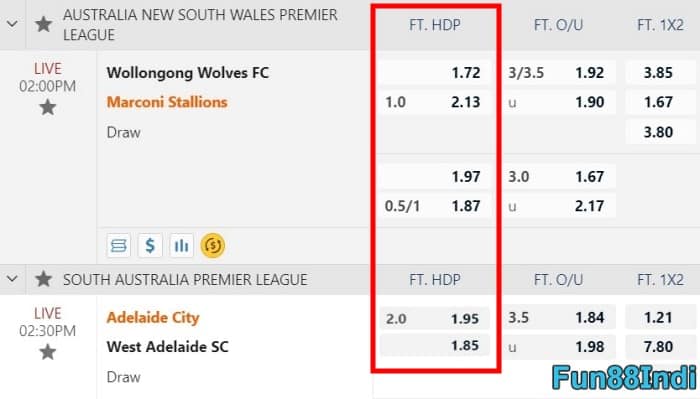This screenshot has width=700, height=399.
Task: Favorite the South Australia Premier League
Action: pyautogui.click(x=43, y=279)
